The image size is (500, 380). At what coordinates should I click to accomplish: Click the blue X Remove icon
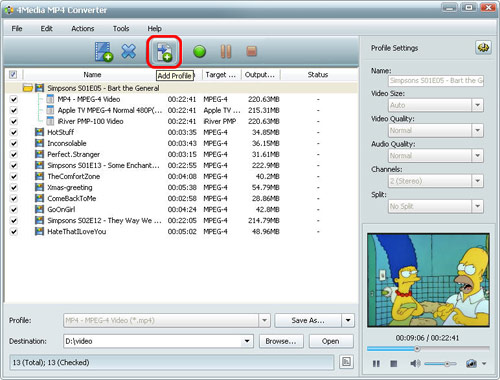[129, 52]
